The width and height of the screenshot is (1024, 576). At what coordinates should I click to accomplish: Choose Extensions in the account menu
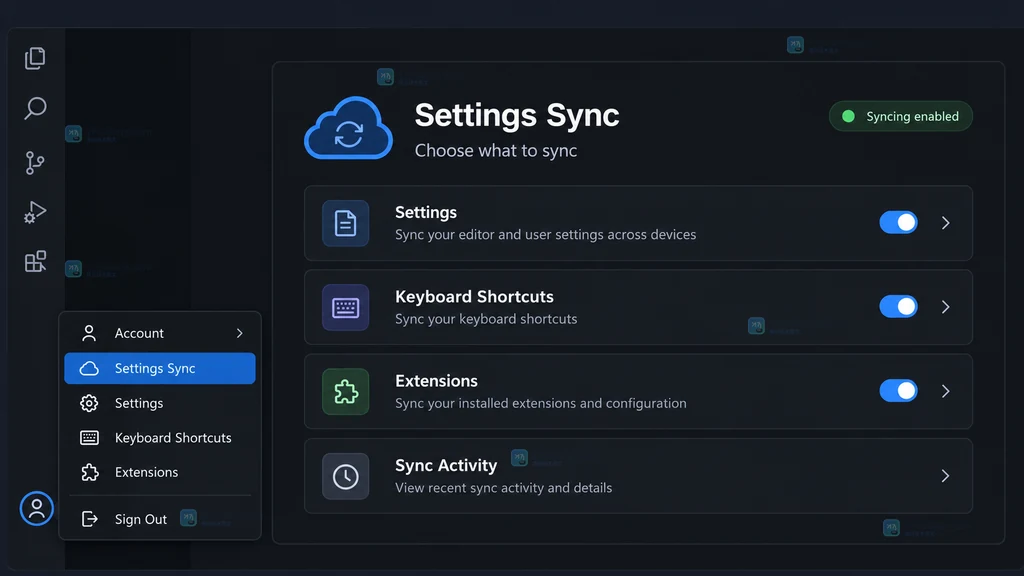click(160, 472)
